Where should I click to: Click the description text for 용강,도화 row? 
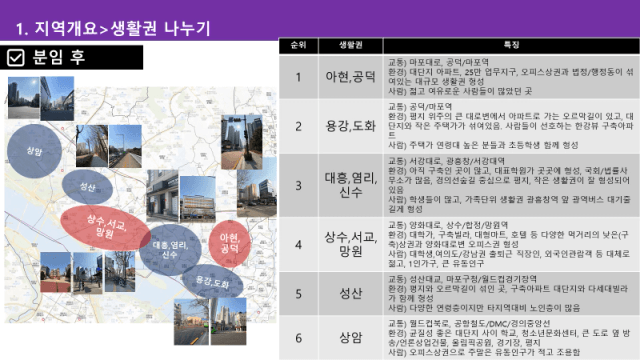click(511, 126)
